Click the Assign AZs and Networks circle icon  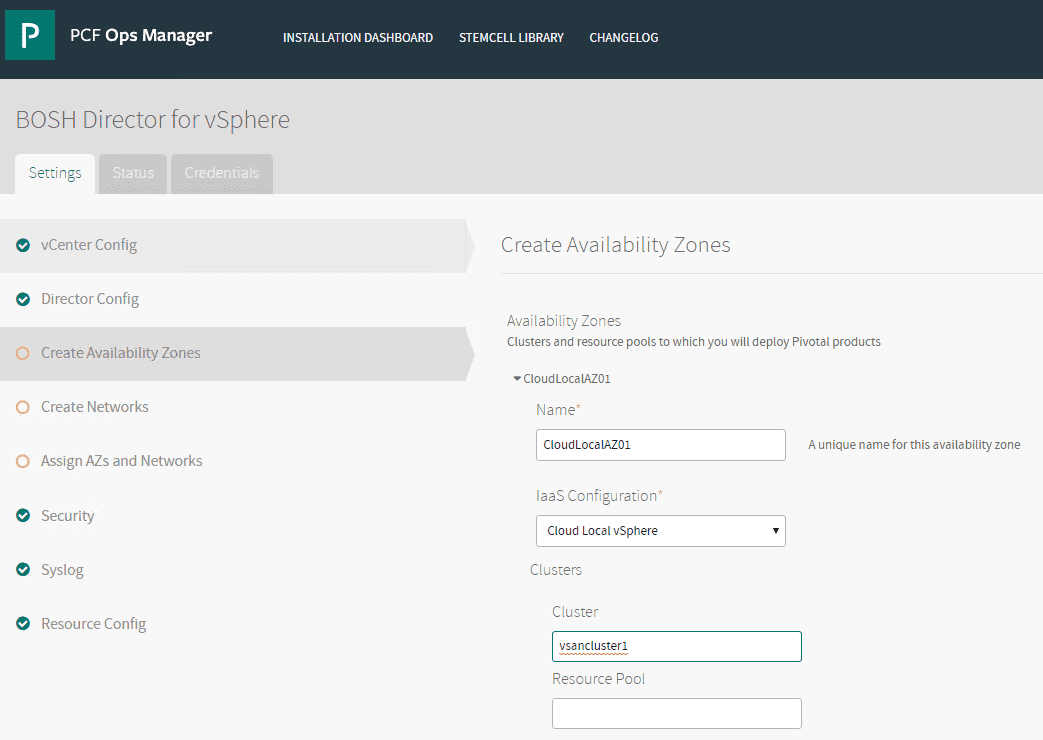tap(23, 461)
